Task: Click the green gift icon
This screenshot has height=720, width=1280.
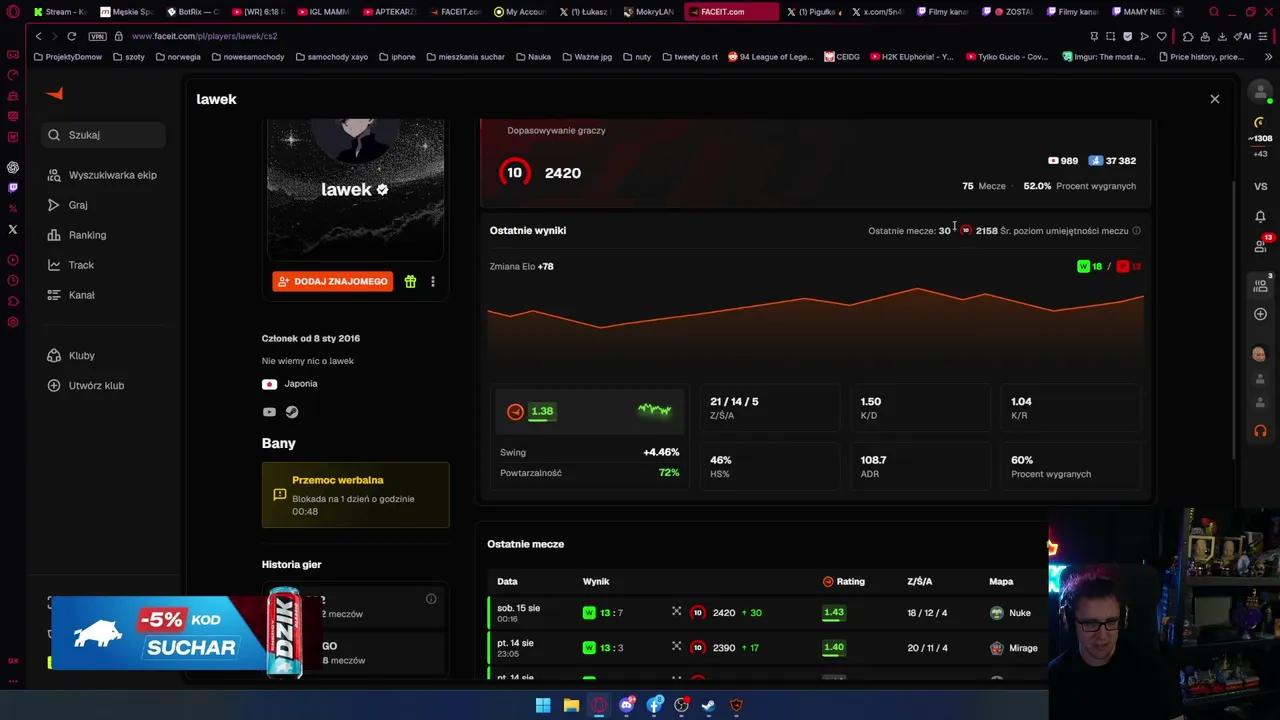Action: [410, 282]
